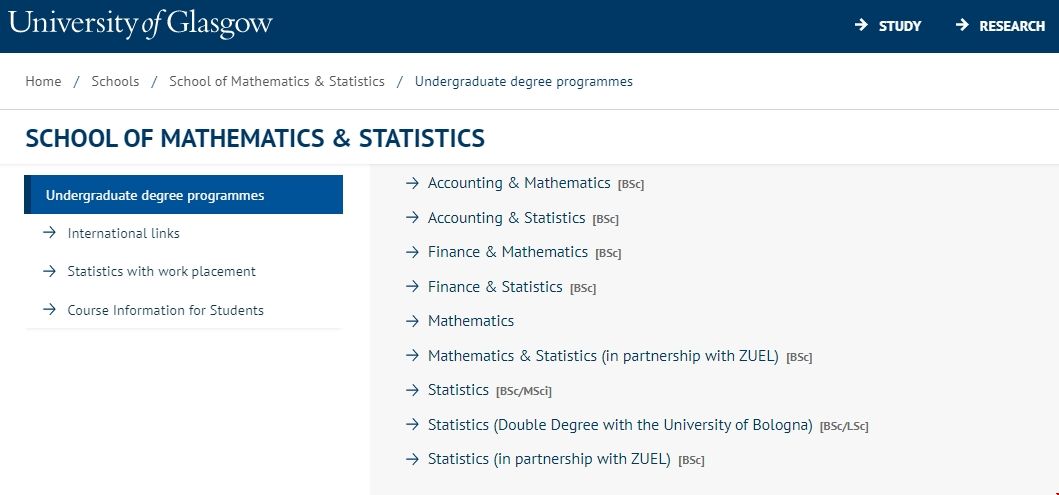Click the University of Glasgow logo
This screenshot has width=1059, height=495.
[x=140, y=24]
